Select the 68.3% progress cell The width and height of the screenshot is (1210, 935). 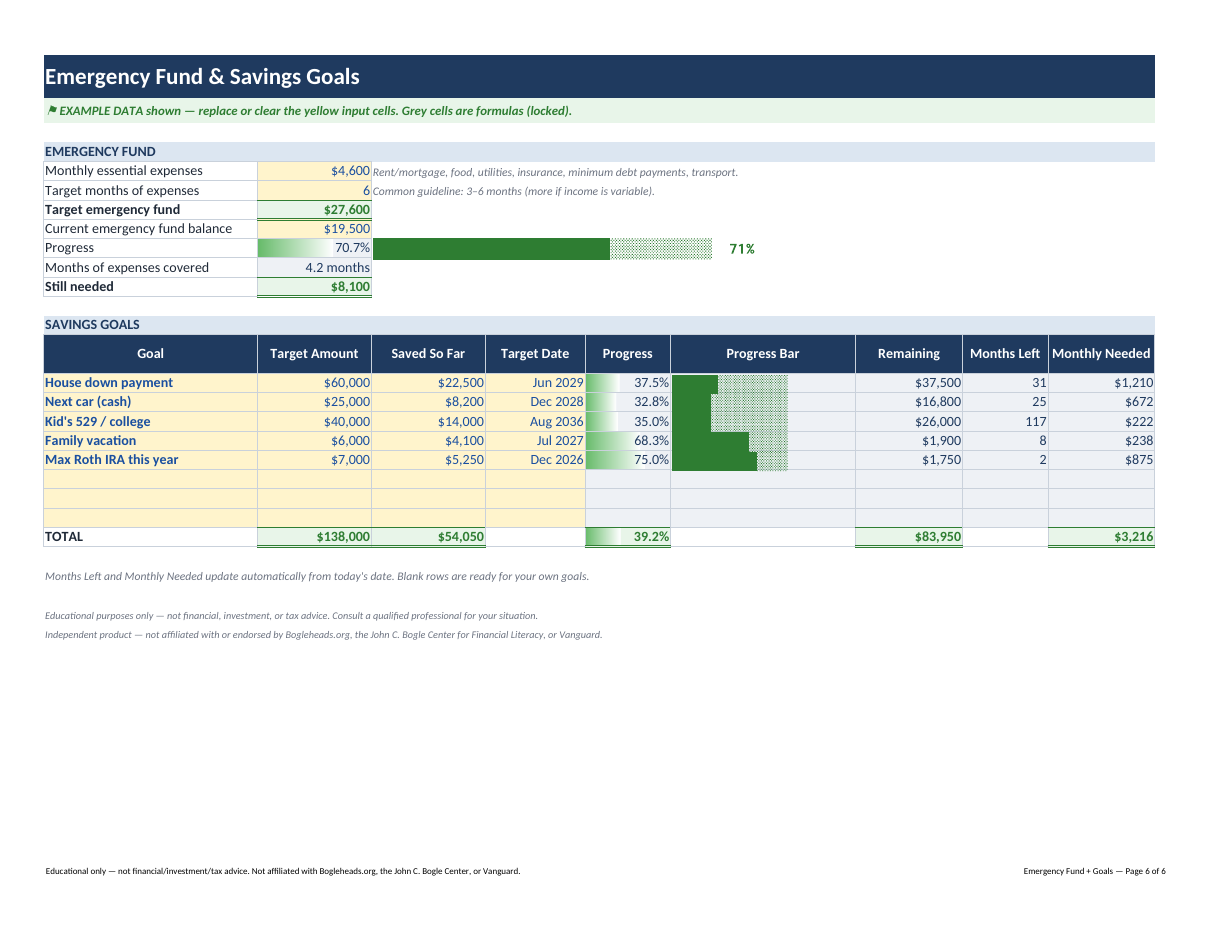click(x=628, y=440)
